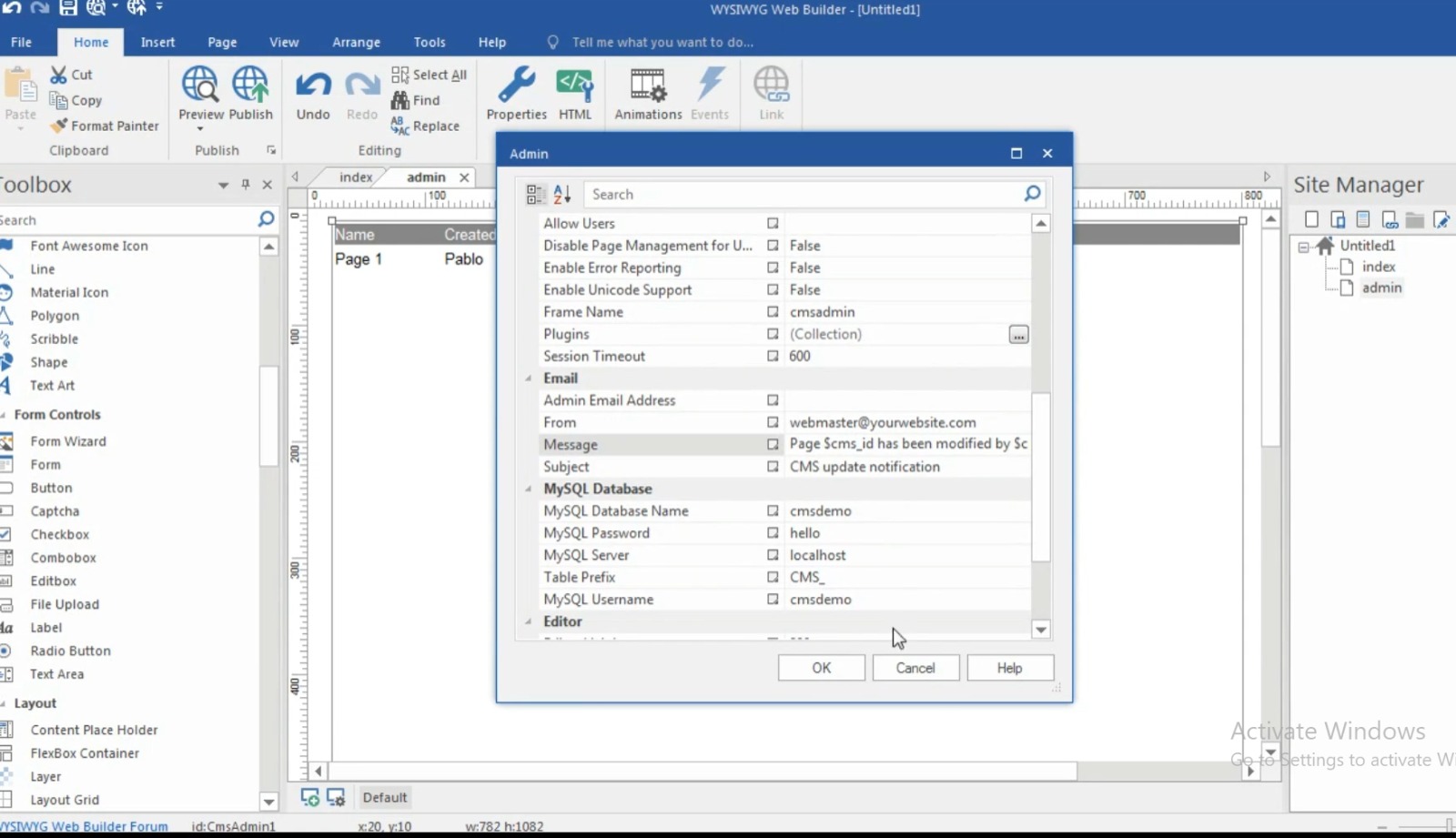Image resolution: width=1456 pixels, height=838 pixels.
Task: Select the Form Wizard tool
Action: point(68,441)
